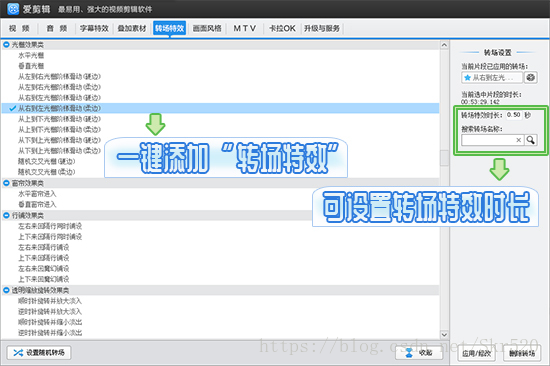This screenshot has height=366, width=550.
Task: Click the 设置随机转场 button
Action: click(39, 353)
